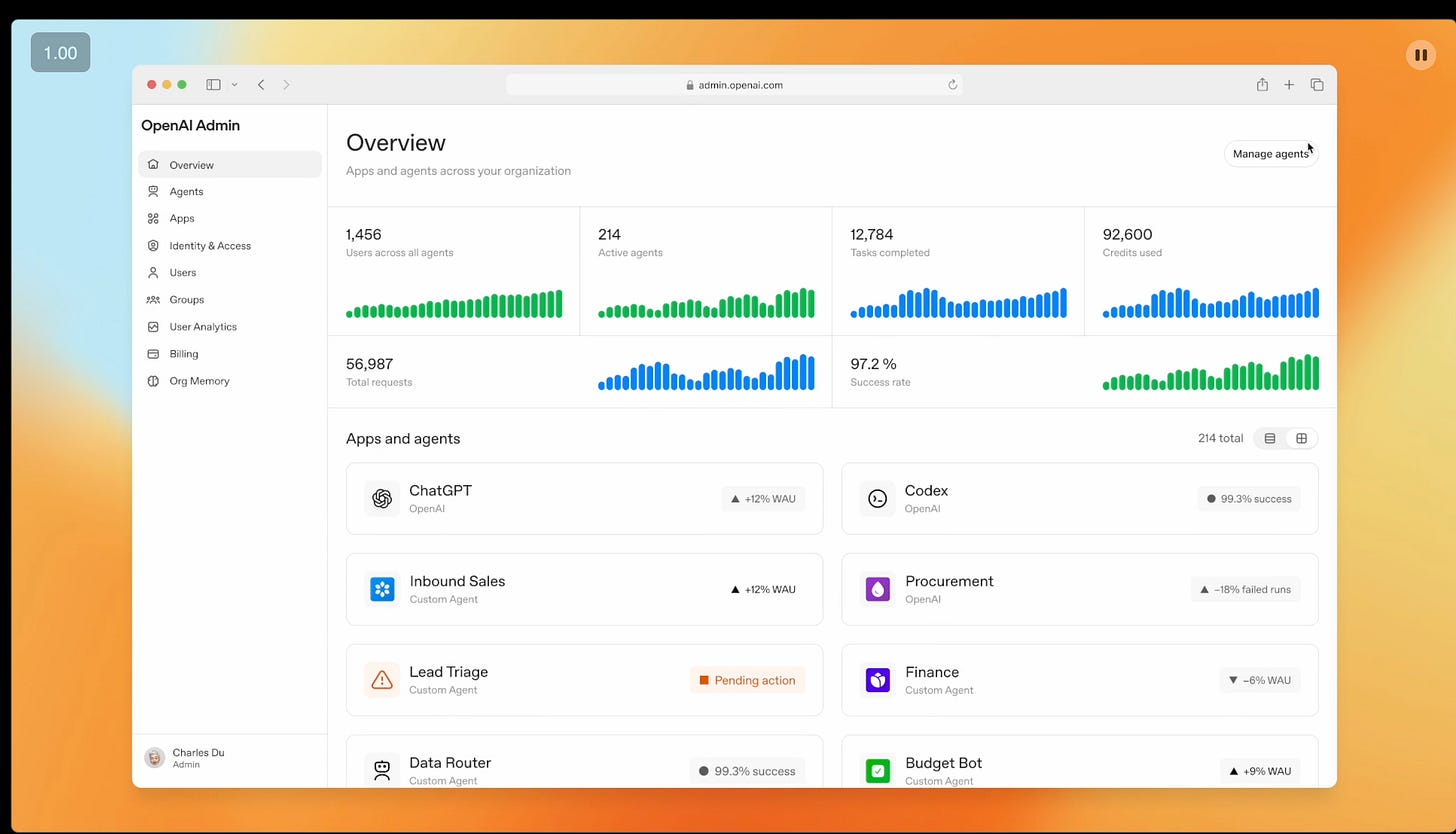Click the Pending action badge
The width and height of the screenshot is (1456, 834).
click(x=747, y=680)
